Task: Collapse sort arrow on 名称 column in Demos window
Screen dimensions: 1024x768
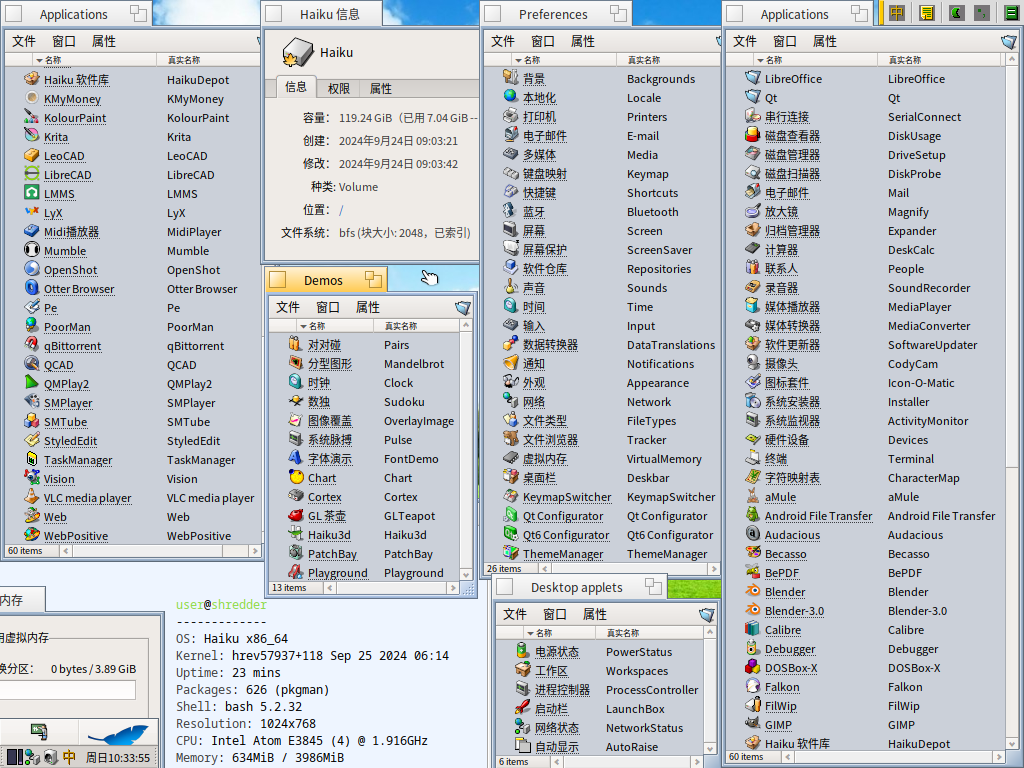Action: click(x=304, y=326)
